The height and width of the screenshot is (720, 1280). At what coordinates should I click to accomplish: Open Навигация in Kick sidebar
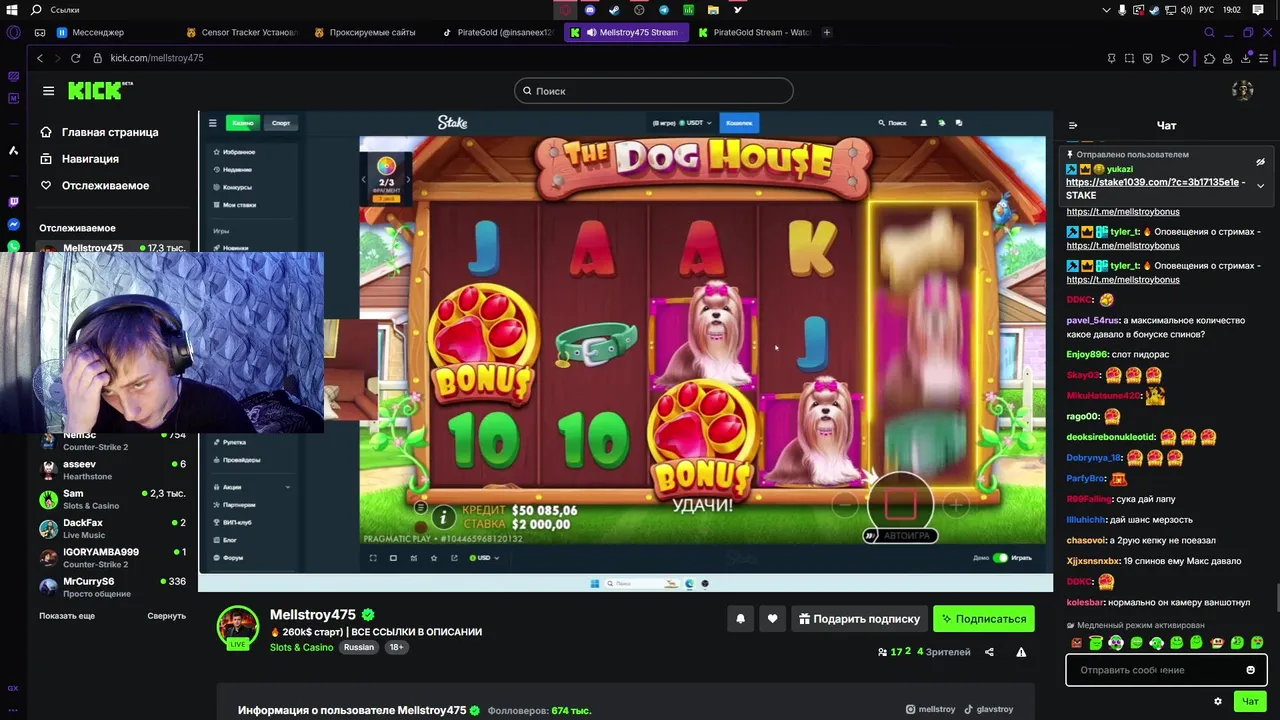click(x=80, y=159)
